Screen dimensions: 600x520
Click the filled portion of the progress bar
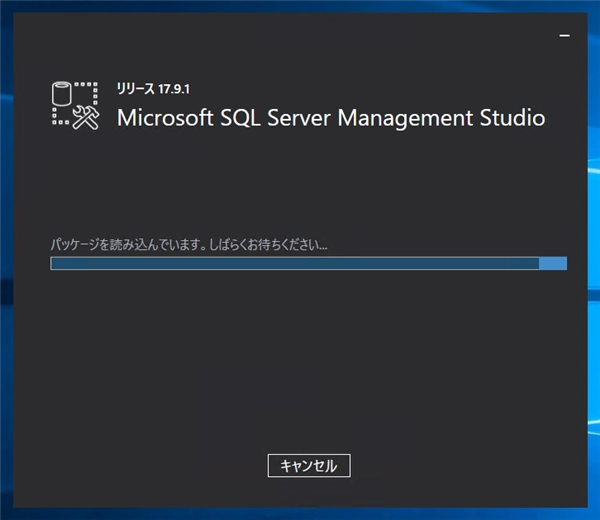(x=294, y=263)
